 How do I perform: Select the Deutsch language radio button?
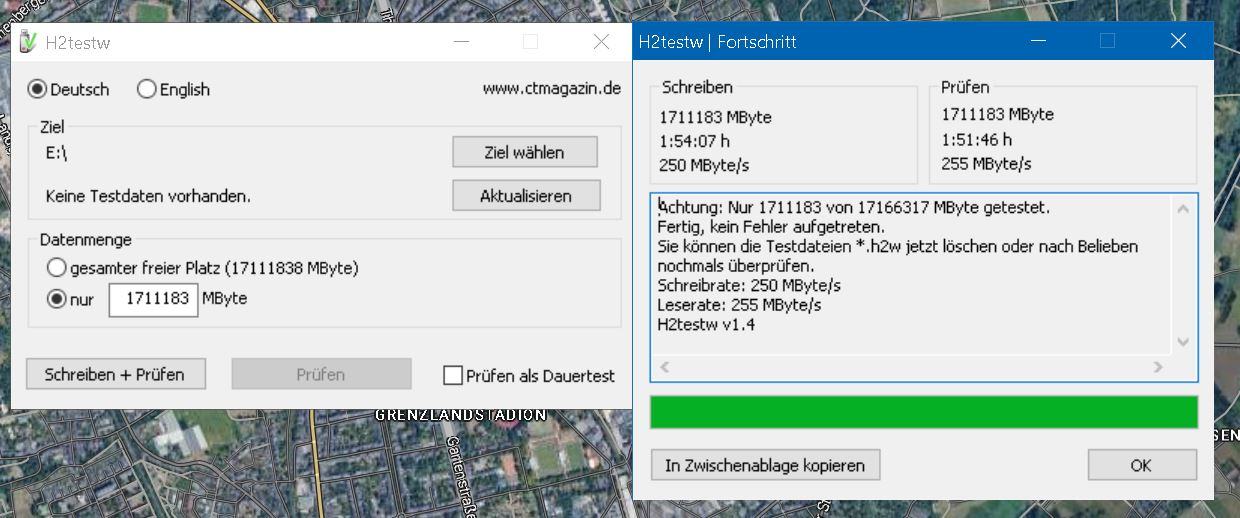click(x=38, y=89)
